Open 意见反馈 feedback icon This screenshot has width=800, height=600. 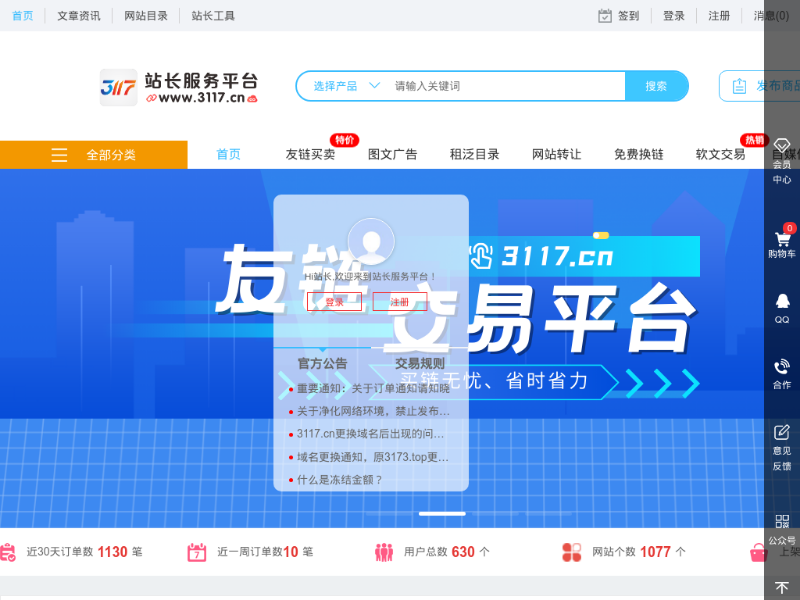[x=782, y=433]
